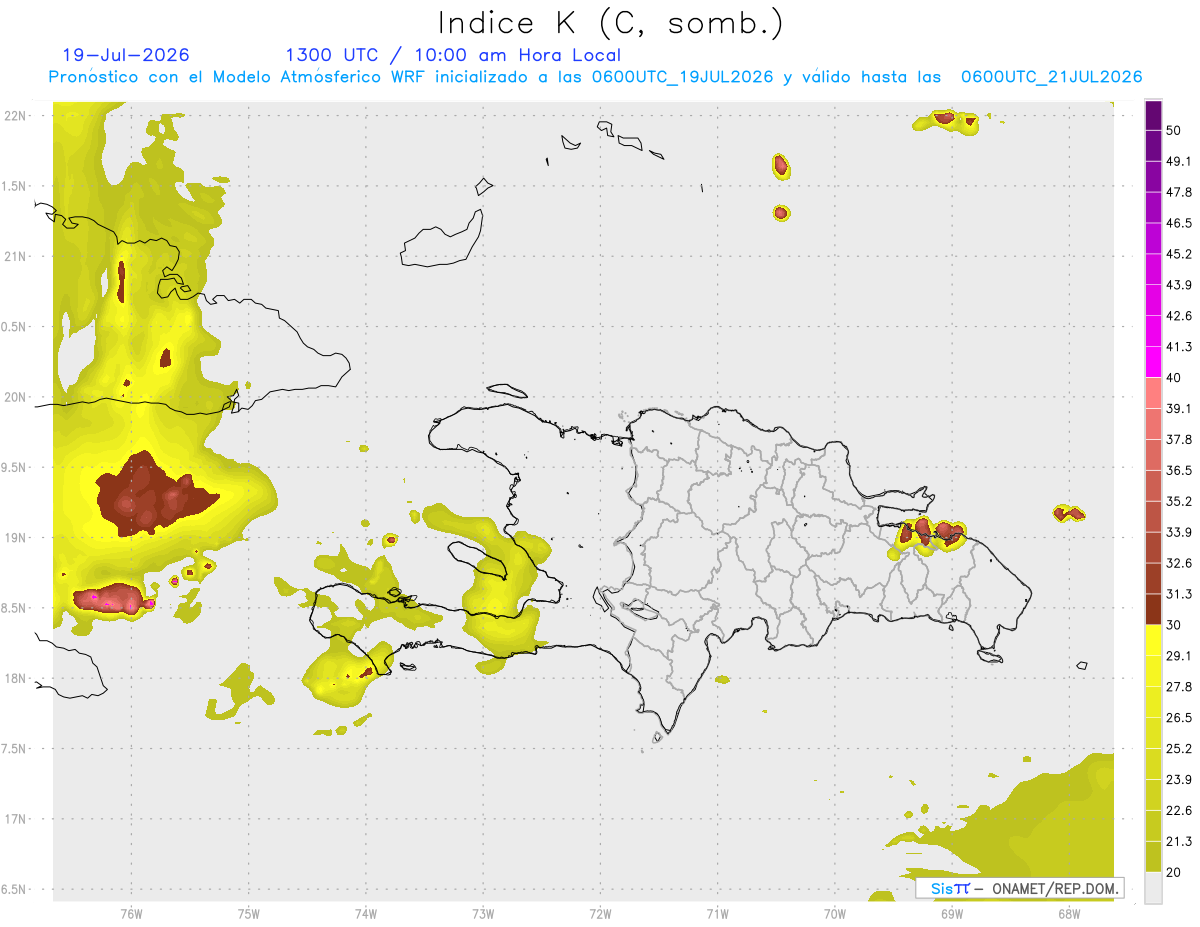Click the "76W" longitude axis label
The image size is (1200, 927).
pyautogui.click(x=131, y=912)
